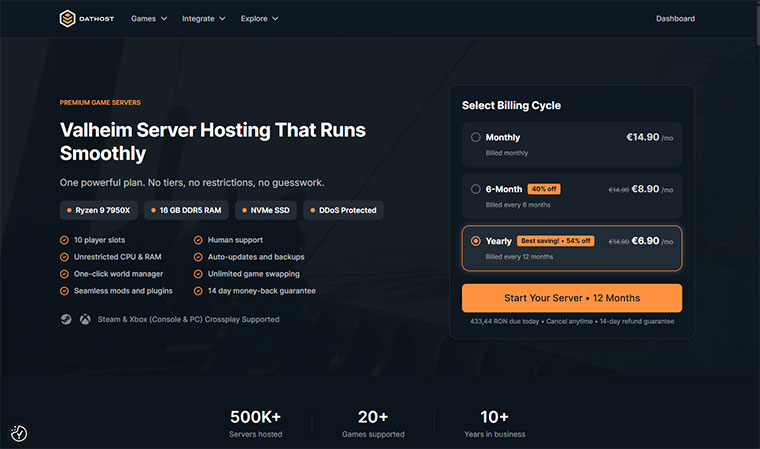760x449 pixels.
Task: Click checkmark icon beside Human support
Action: (x=198, y=240)
